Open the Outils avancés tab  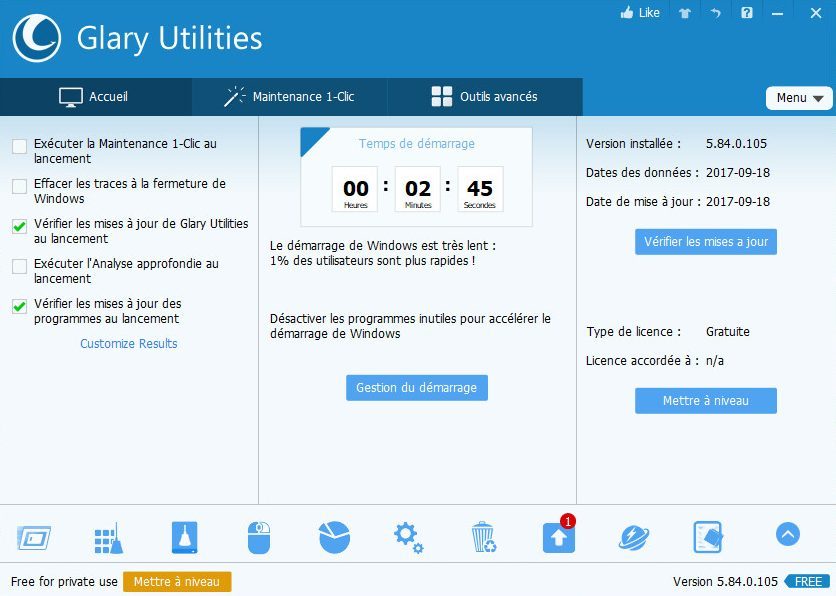point(484,97)
